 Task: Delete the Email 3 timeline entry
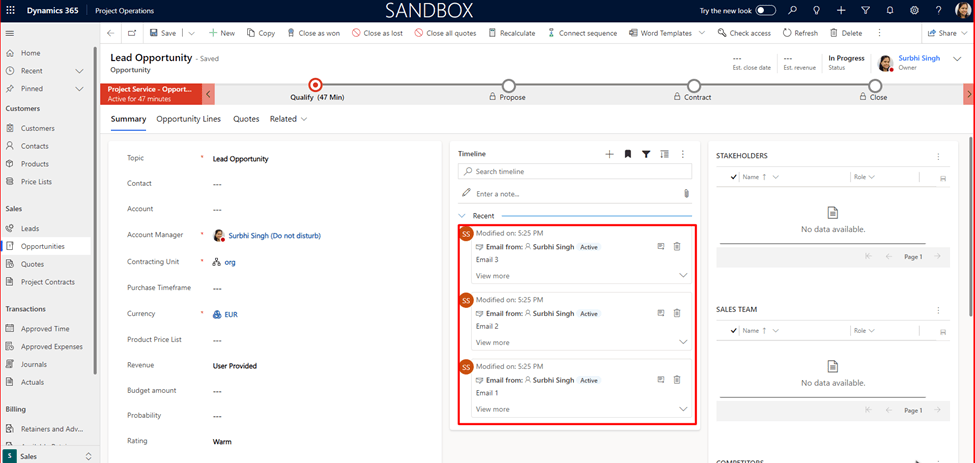click(677, 246)
